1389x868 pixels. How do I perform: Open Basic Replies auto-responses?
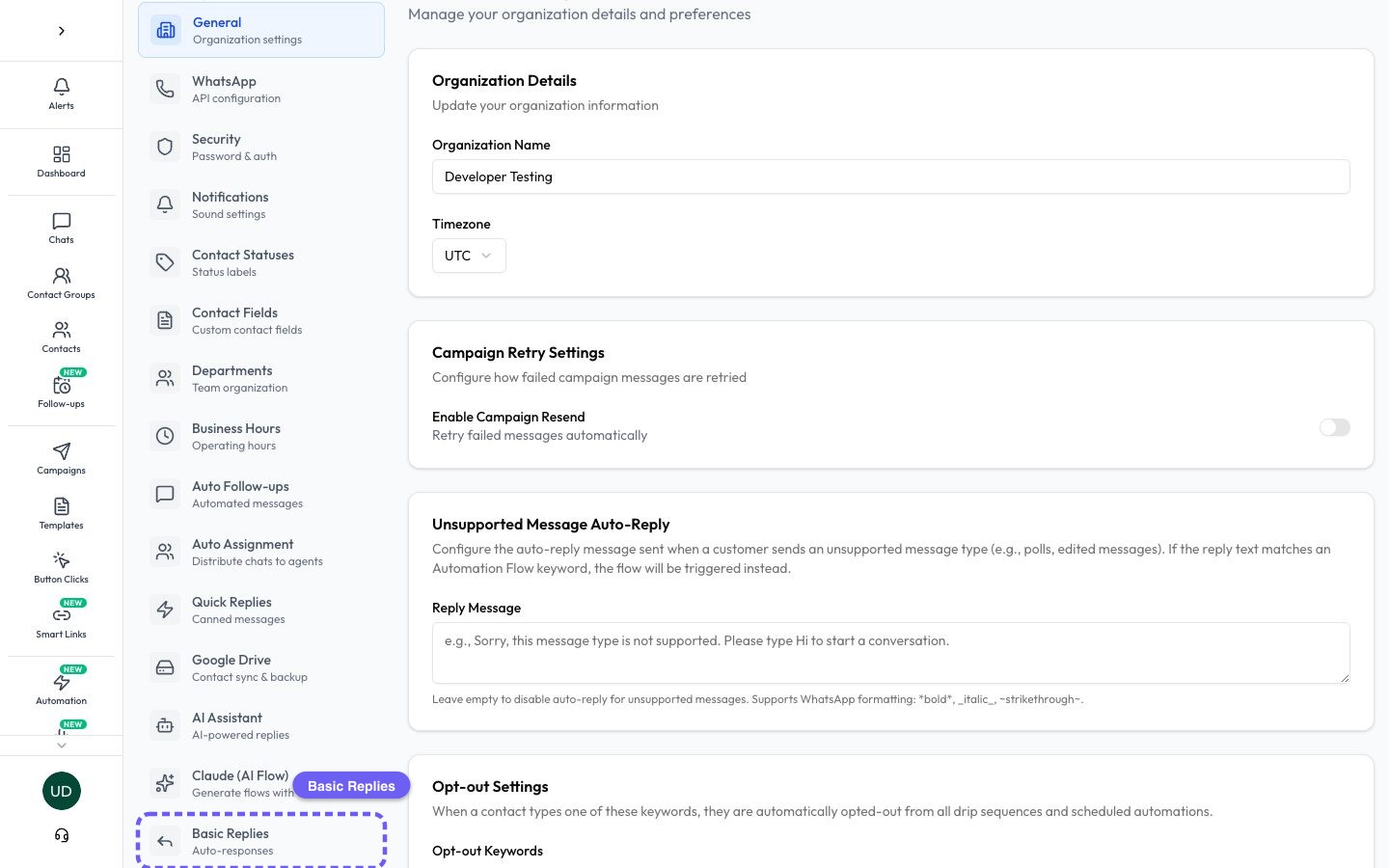coord(261,841)
